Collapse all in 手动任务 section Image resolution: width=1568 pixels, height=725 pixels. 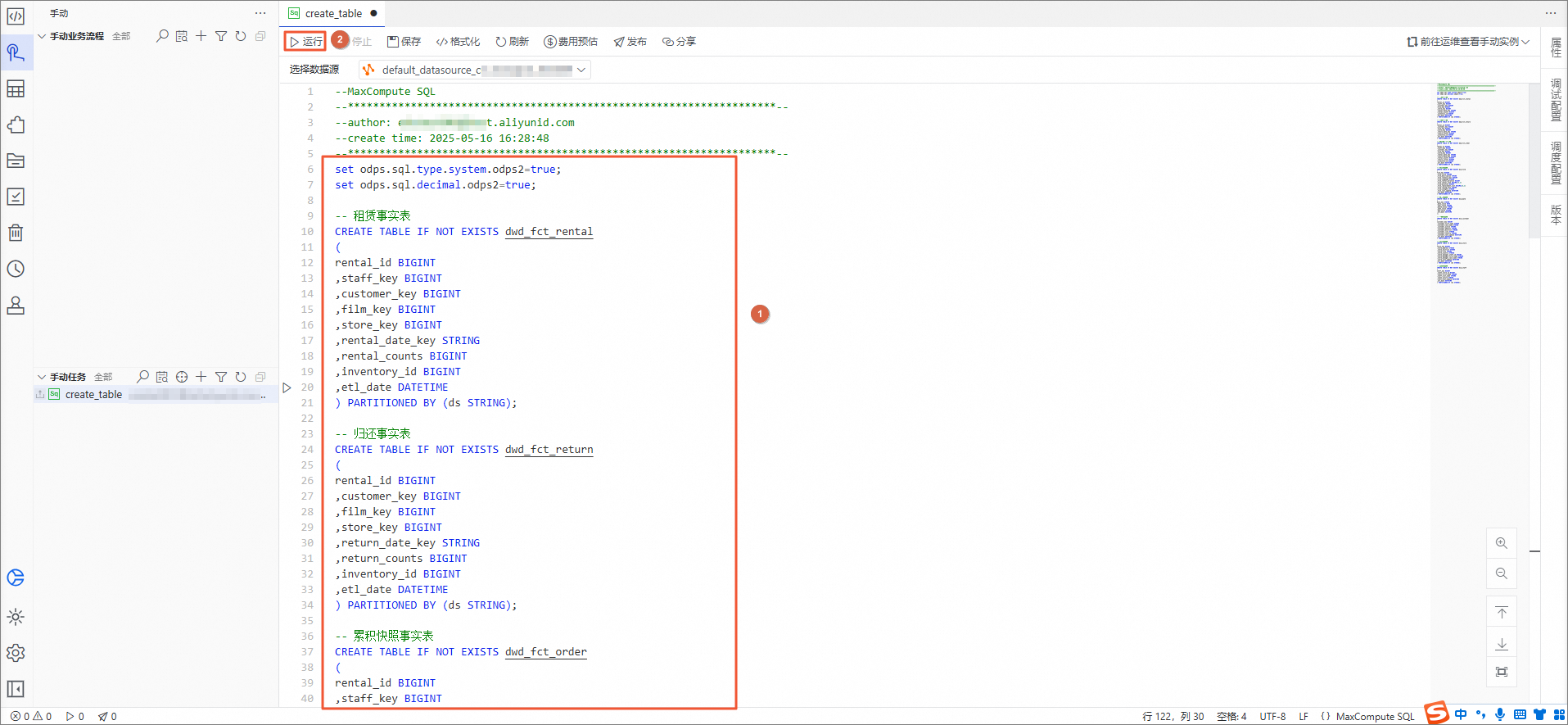tap(260, 377)
